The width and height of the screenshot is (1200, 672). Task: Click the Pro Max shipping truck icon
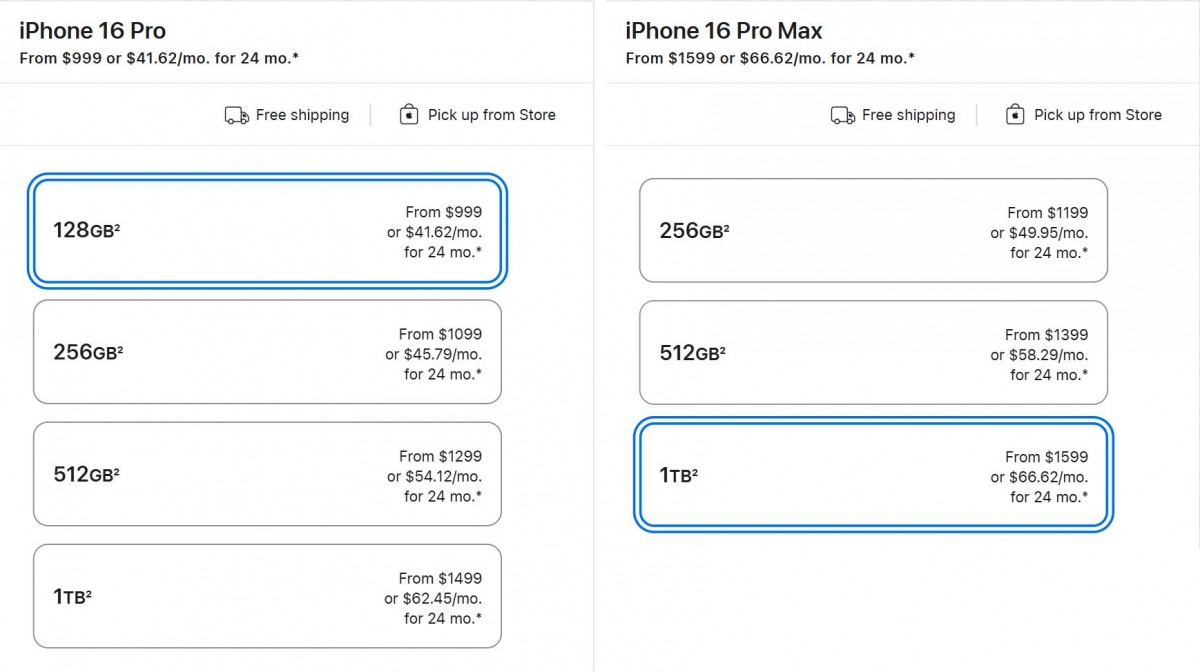pos(842,116)
